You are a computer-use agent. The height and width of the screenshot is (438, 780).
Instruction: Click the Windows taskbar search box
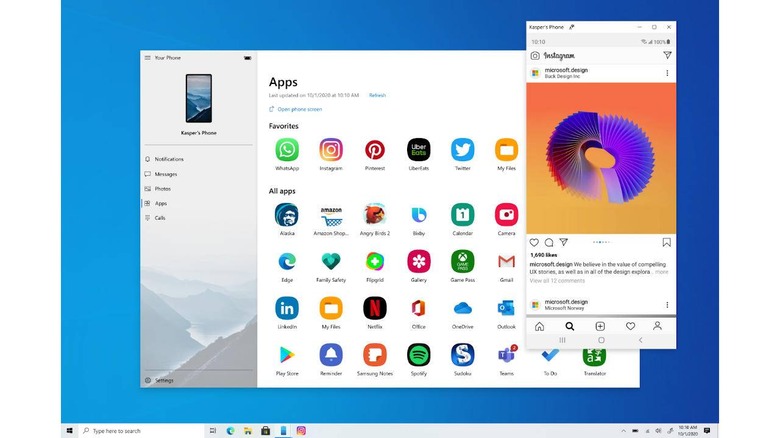[140, 431]
